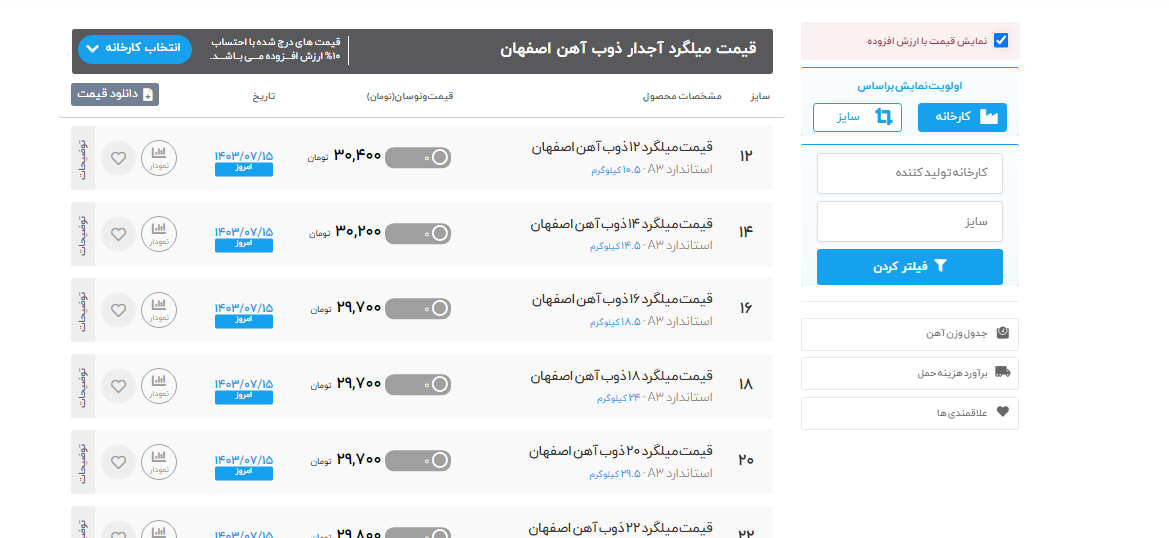Uncheck the show price with VAT checkbox
This screenshot has width=1169, height=538.
click(1001, 41)
